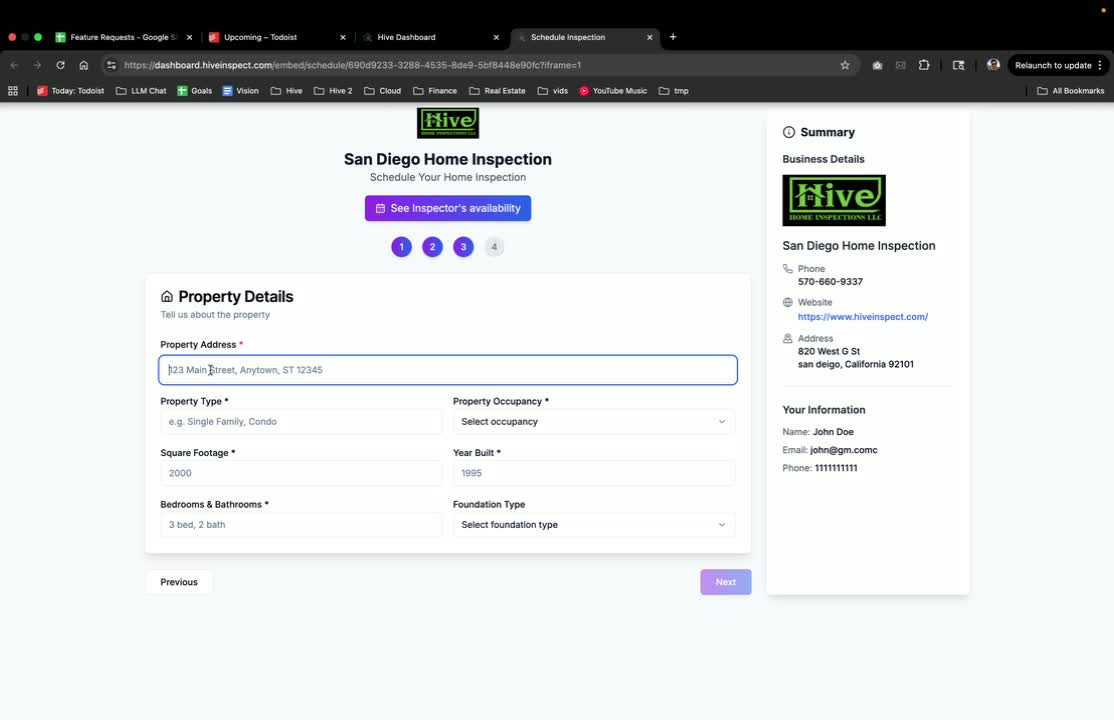The image size is (1114, 720).
Task: Click See Inspector's availability button
Action: [x=448, y=208]
